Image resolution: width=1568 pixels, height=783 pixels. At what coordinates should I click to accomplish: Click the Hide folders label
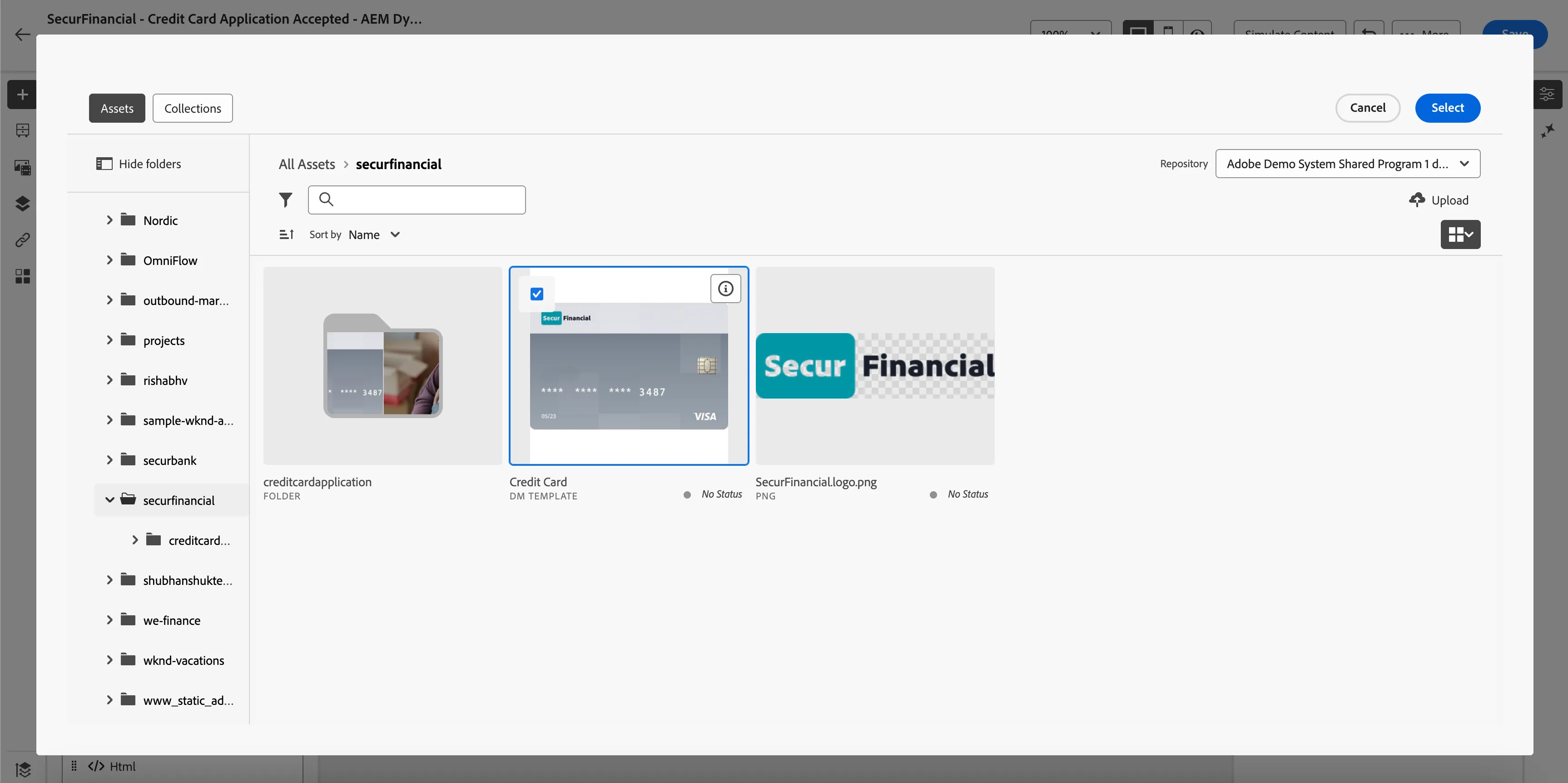(x=150, y=164)
